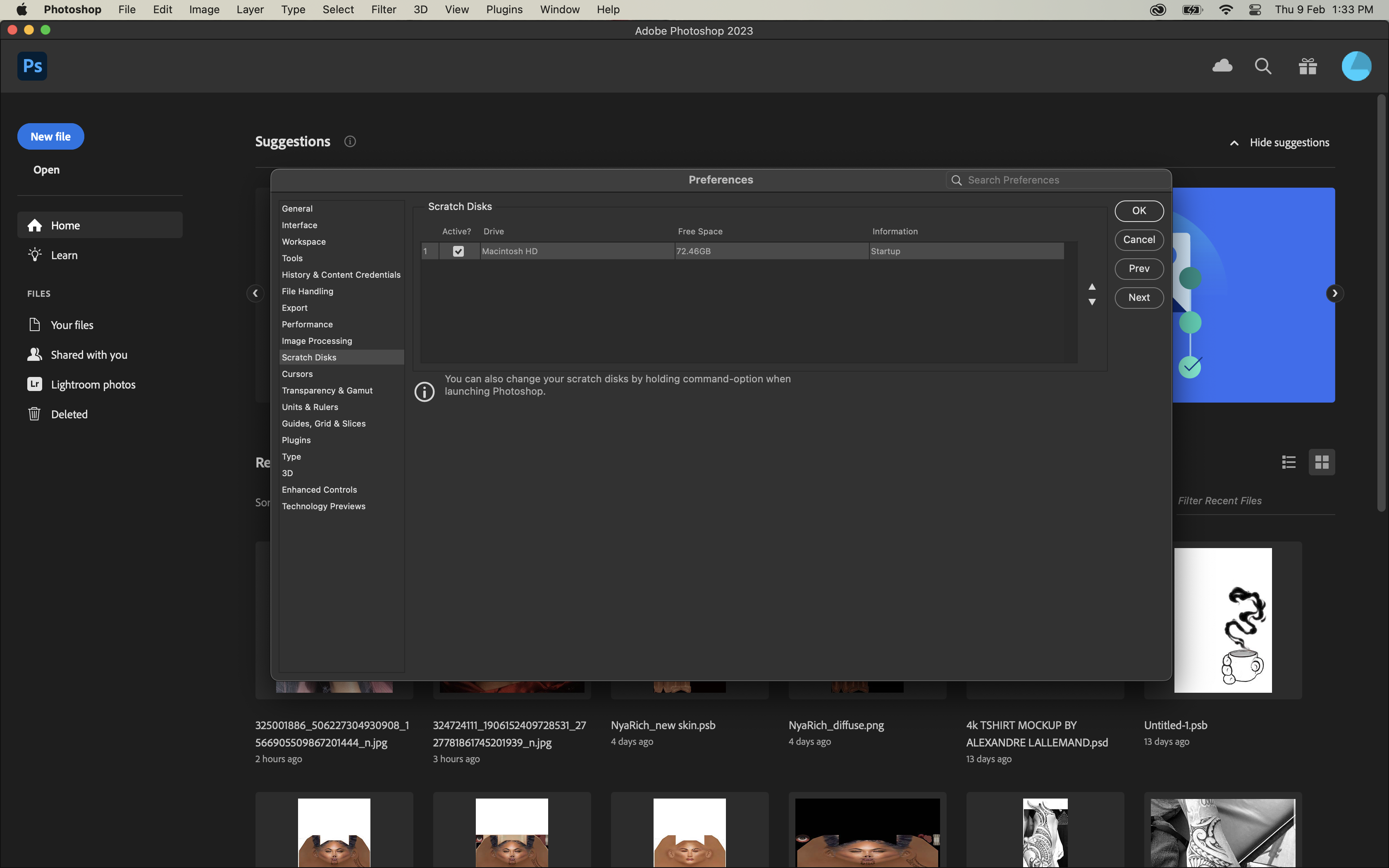Viewport: 1389px width, 868px height.
Task: Open the Plugins menu
Action: click(x=504, y=9)
